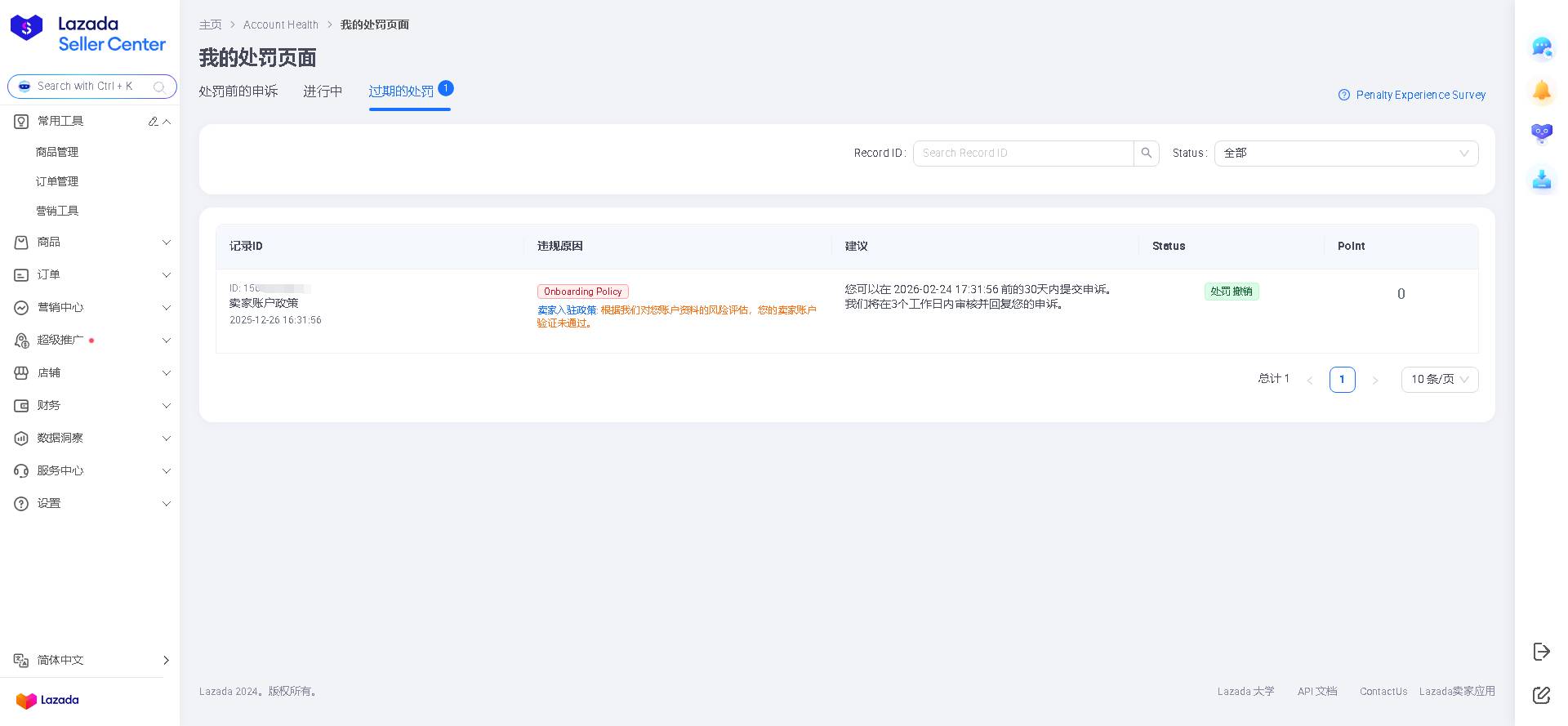This screenshot has height=726, width=1568.
Task: Click the language translate icon
Action: (x=21, y=660)
